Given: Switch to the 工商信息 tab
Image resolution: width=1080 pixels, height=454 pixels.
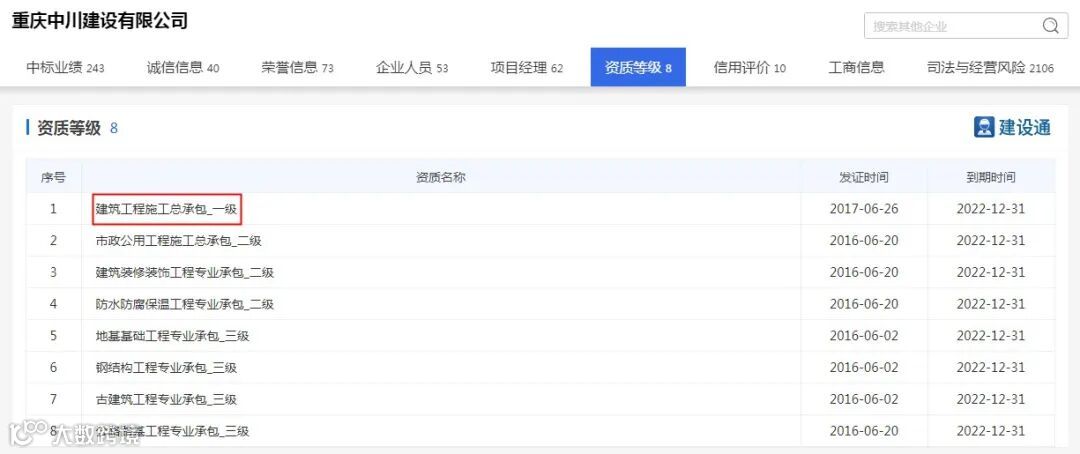Looking at the screenshot, I should [x=856, y=68].
